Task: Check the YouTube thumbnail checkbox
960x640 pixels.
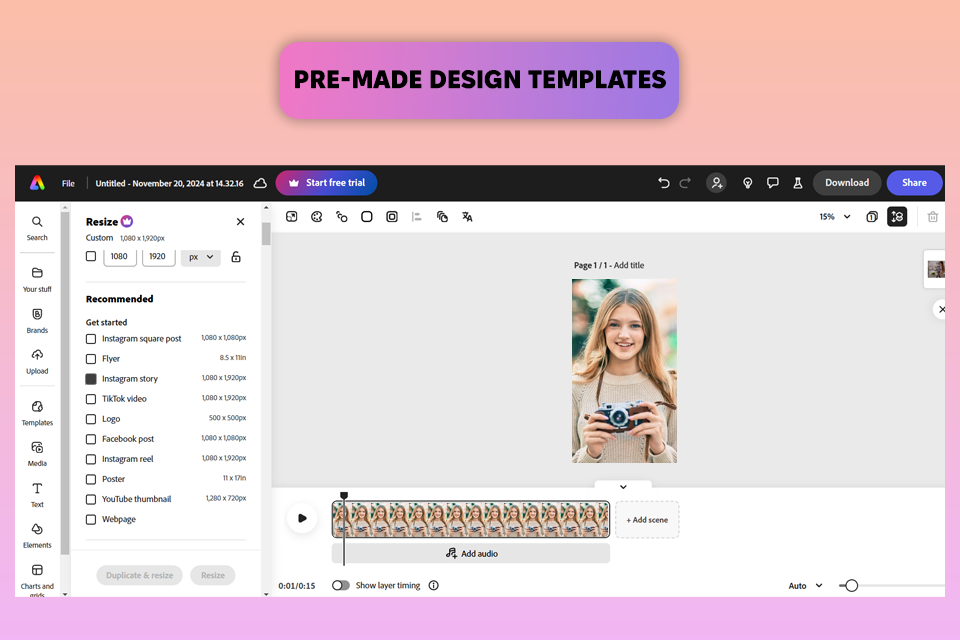Action: (91, 499)
